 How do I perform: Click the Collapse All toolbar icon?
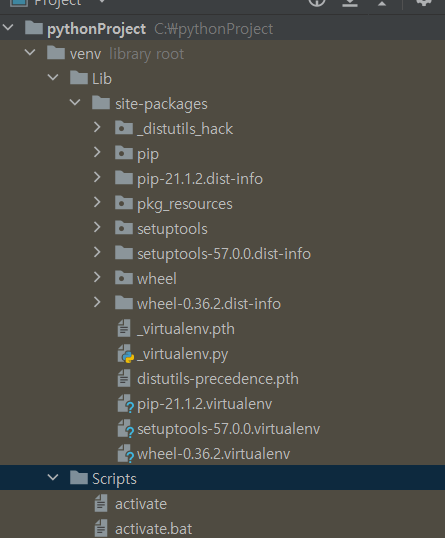382,2
